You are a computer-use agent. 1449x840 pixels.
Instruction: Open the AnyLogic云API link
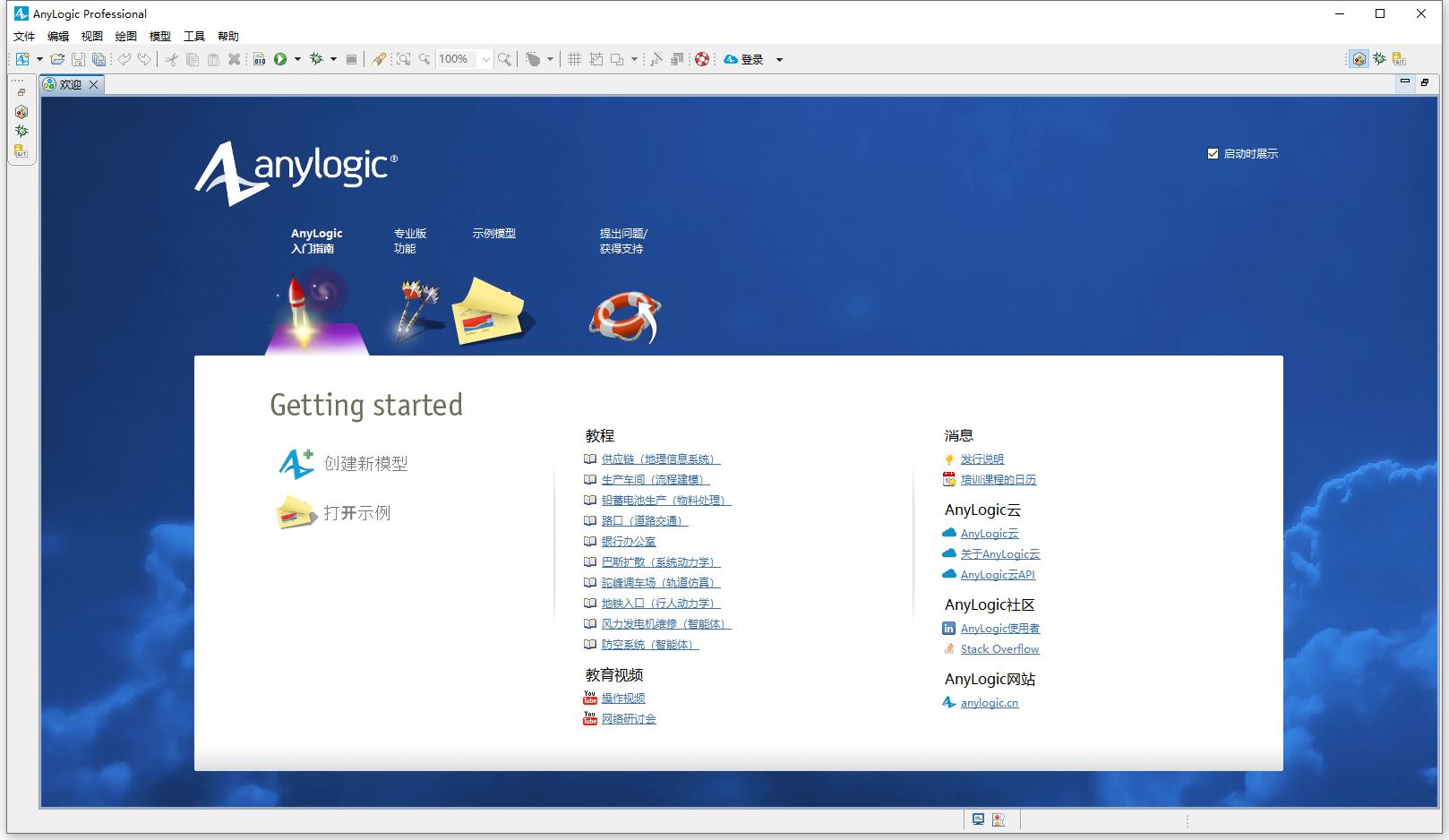click(998, 575)
